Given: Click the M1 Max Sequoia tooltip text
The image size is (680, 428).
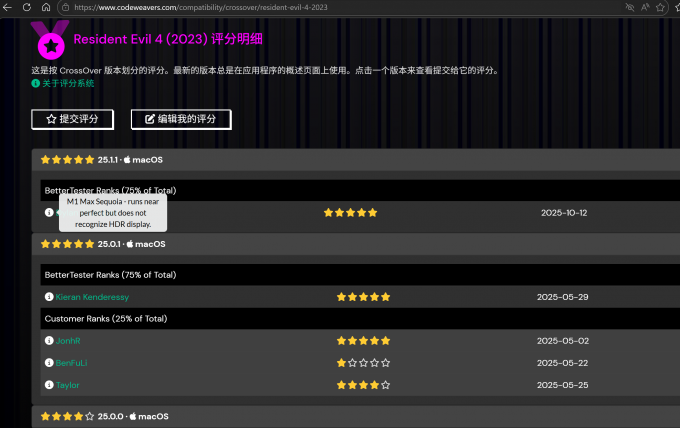Looking at the screenshot, I should point(113,213).
